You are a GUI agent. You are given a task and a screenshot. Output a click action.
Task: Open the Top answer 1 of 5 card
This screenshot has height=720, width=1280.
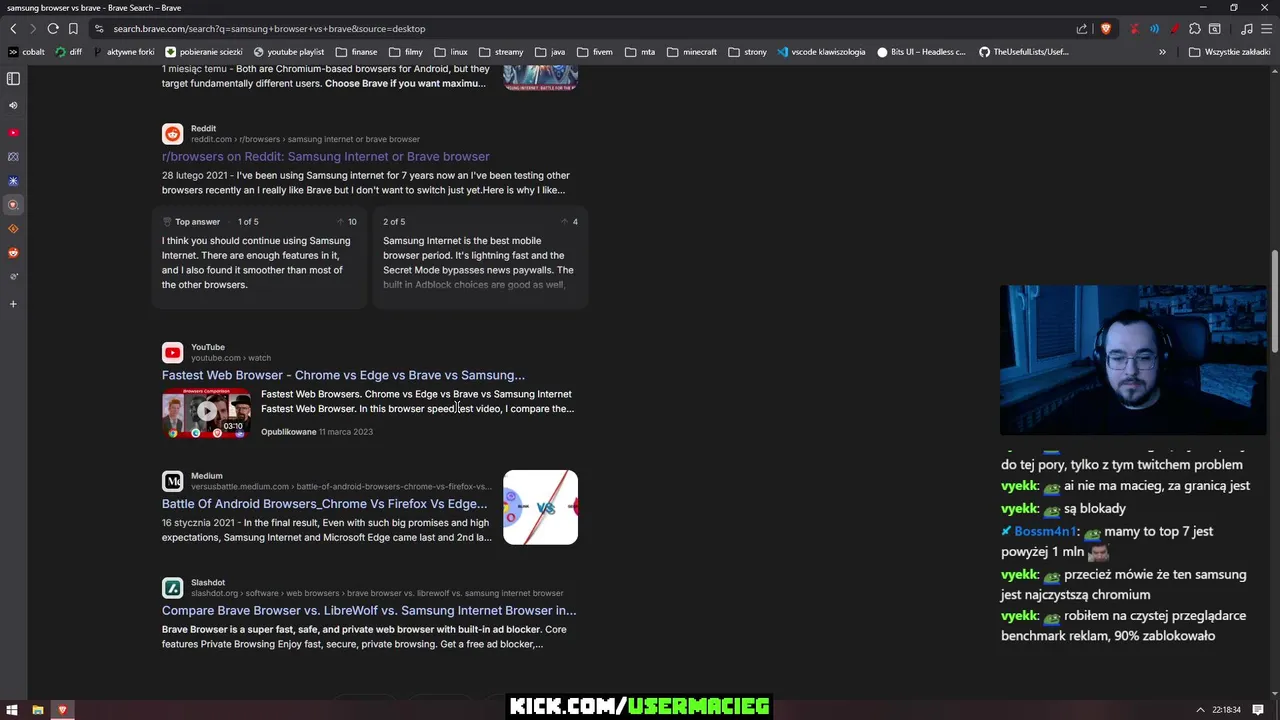[x=259, y=258]
